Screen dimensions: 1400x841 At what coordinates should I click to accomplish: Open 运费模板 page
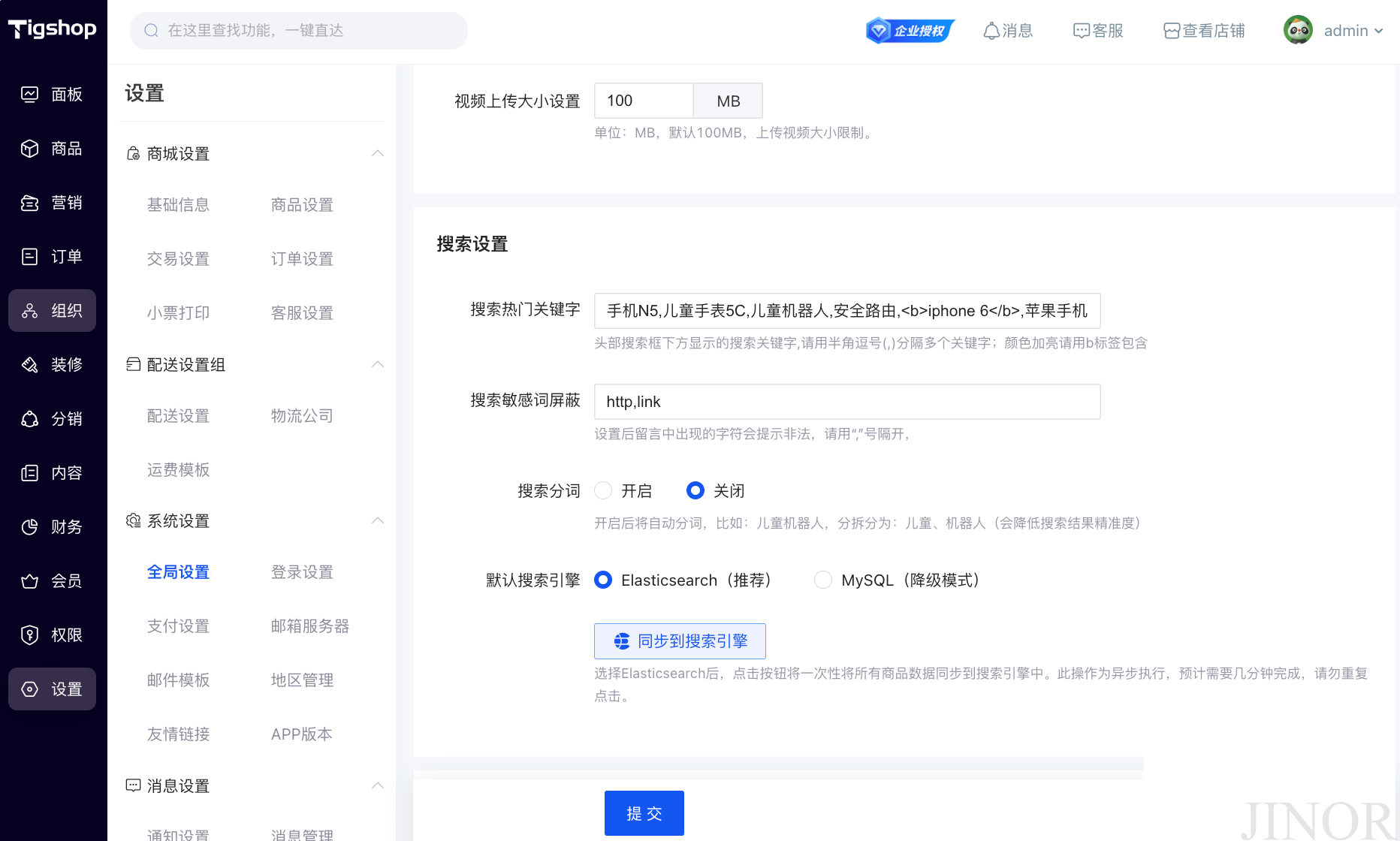point(178,469)
